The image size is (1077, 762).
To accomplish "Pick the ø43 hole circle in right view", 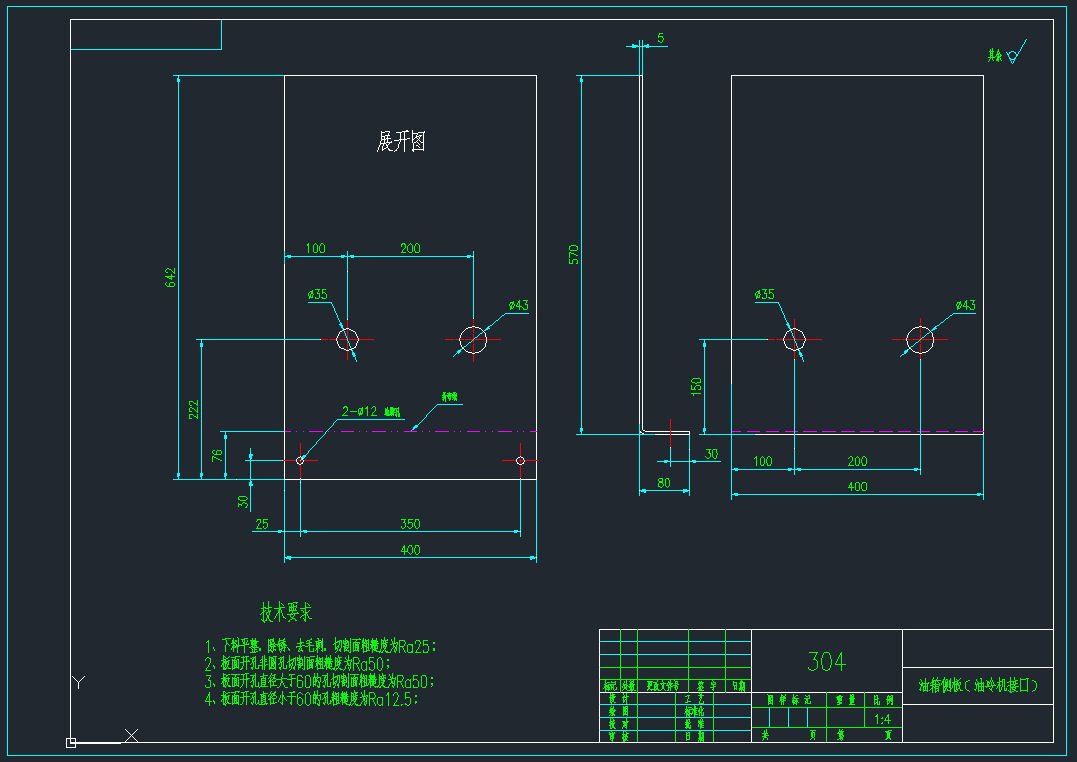I will [x=920, y=339].
